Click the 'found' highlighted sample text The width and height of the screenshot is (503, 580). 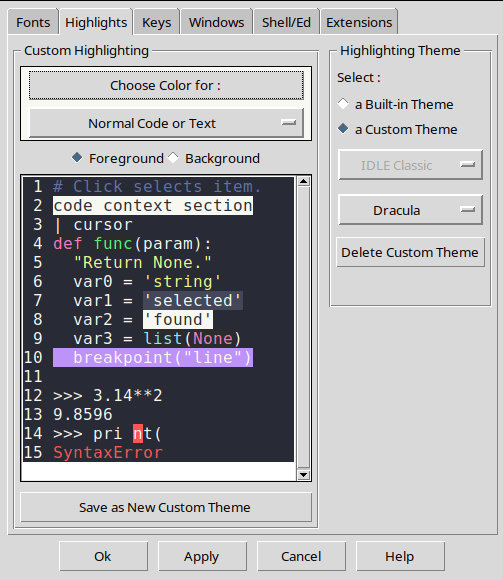pos(178,320)
